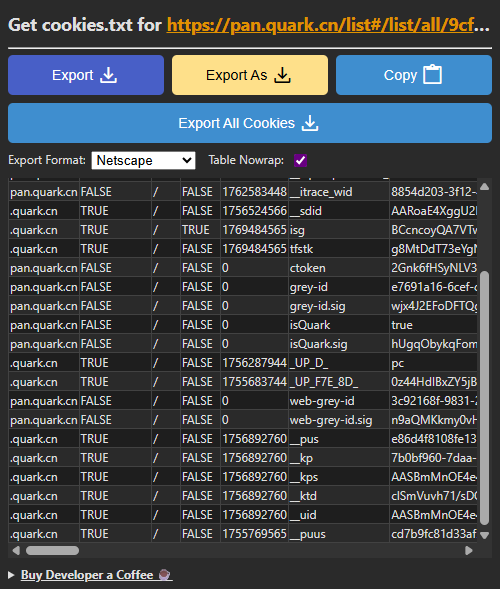Viewport: 500px width, 589px height.
Task: Click the isQuark value 'true'
Action: (x=402, y=325)
